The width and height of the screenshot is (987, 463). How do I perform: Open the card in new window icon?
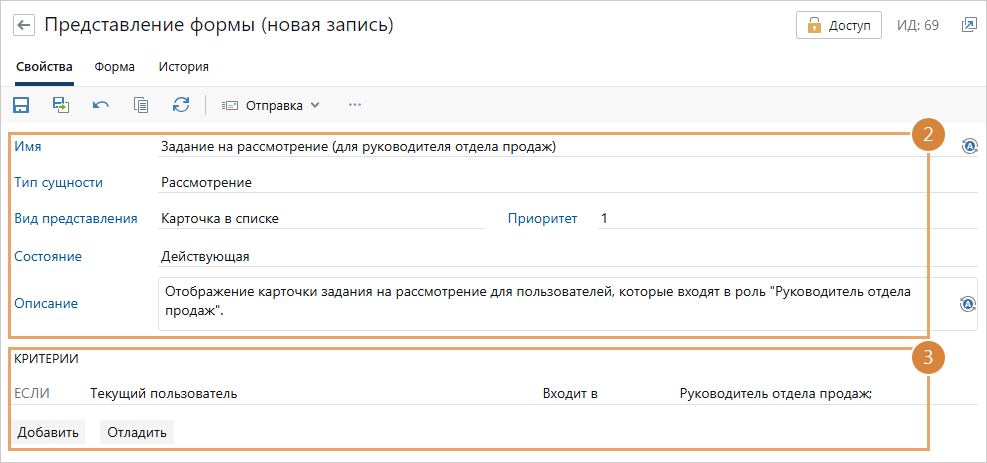click(967, 25)
